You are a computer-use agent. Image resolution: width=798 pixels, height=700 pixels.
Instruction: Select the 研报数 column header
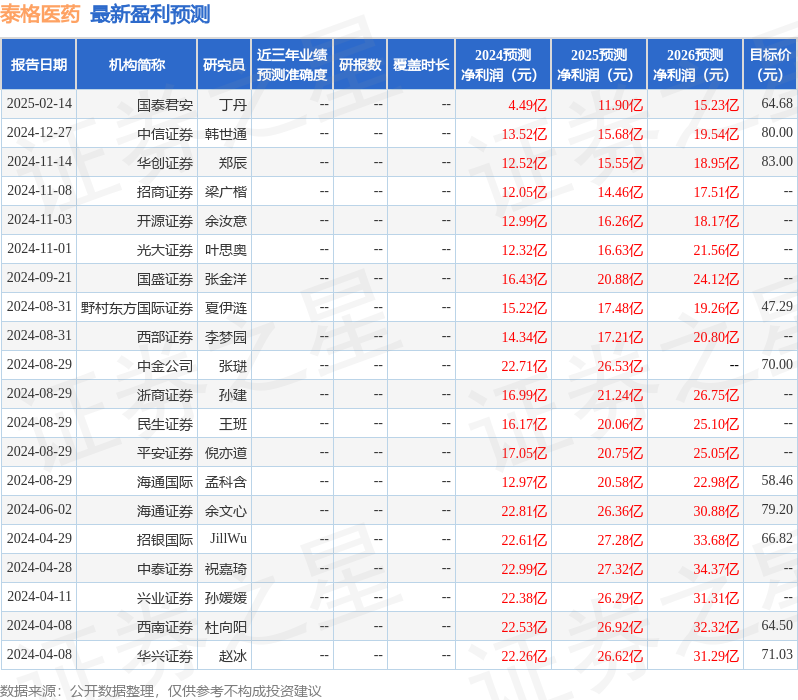click(360, 65)
